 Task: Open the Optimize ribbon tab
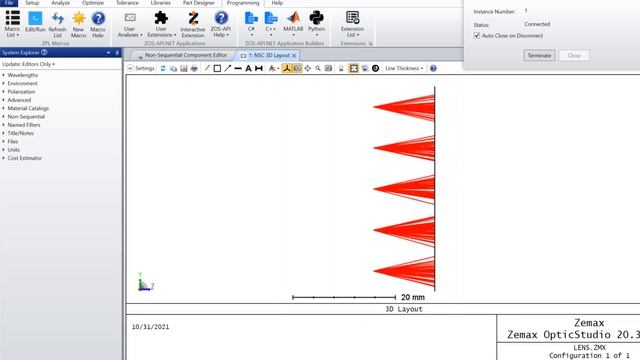pos(93,3)
